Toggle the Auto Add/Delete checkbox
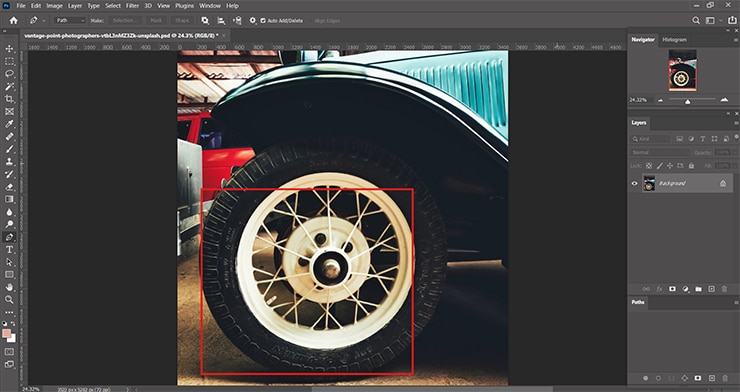740x392 pixels. 263,21
